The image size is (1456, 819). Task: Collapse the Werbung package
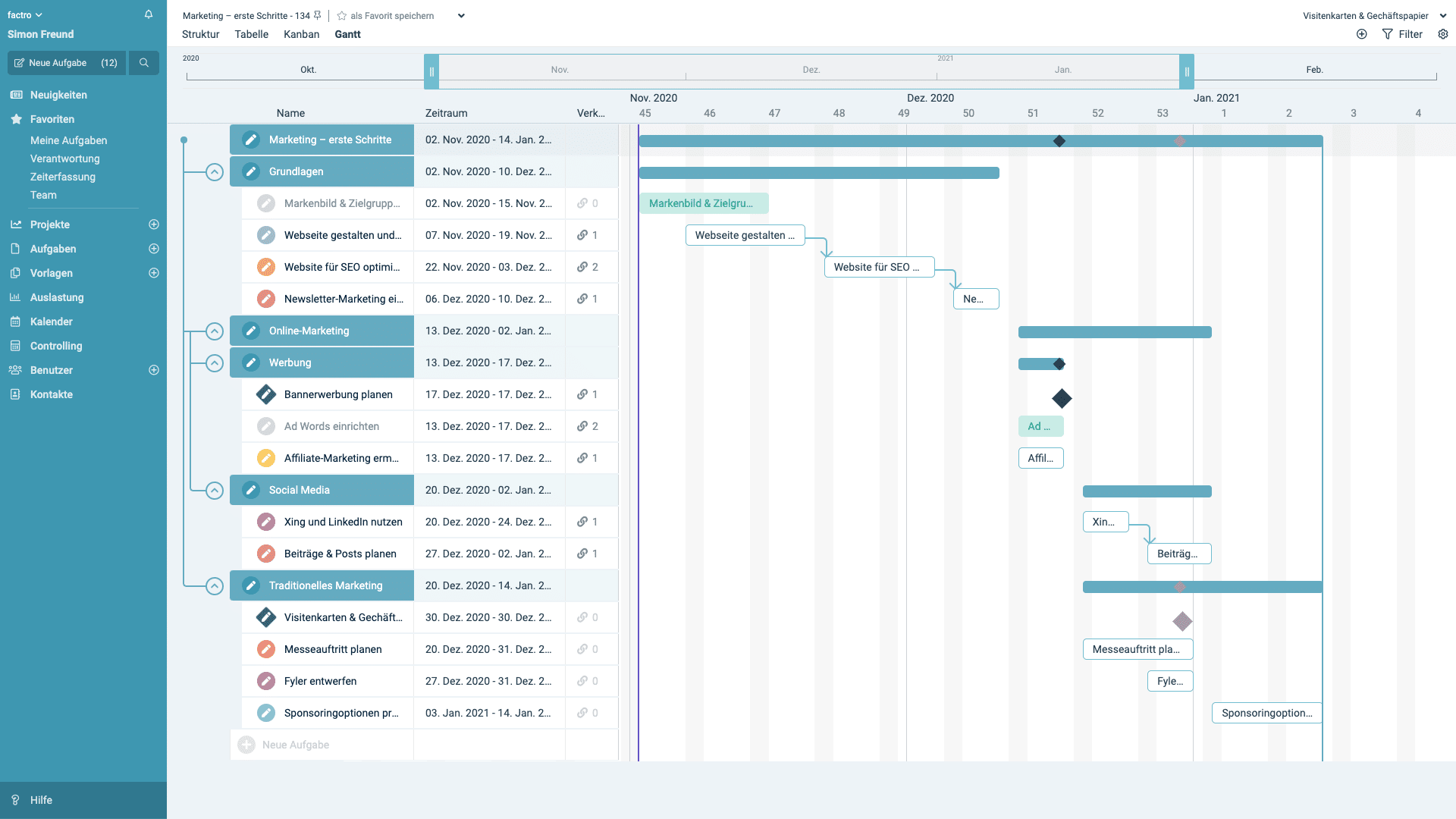point(215,363)
